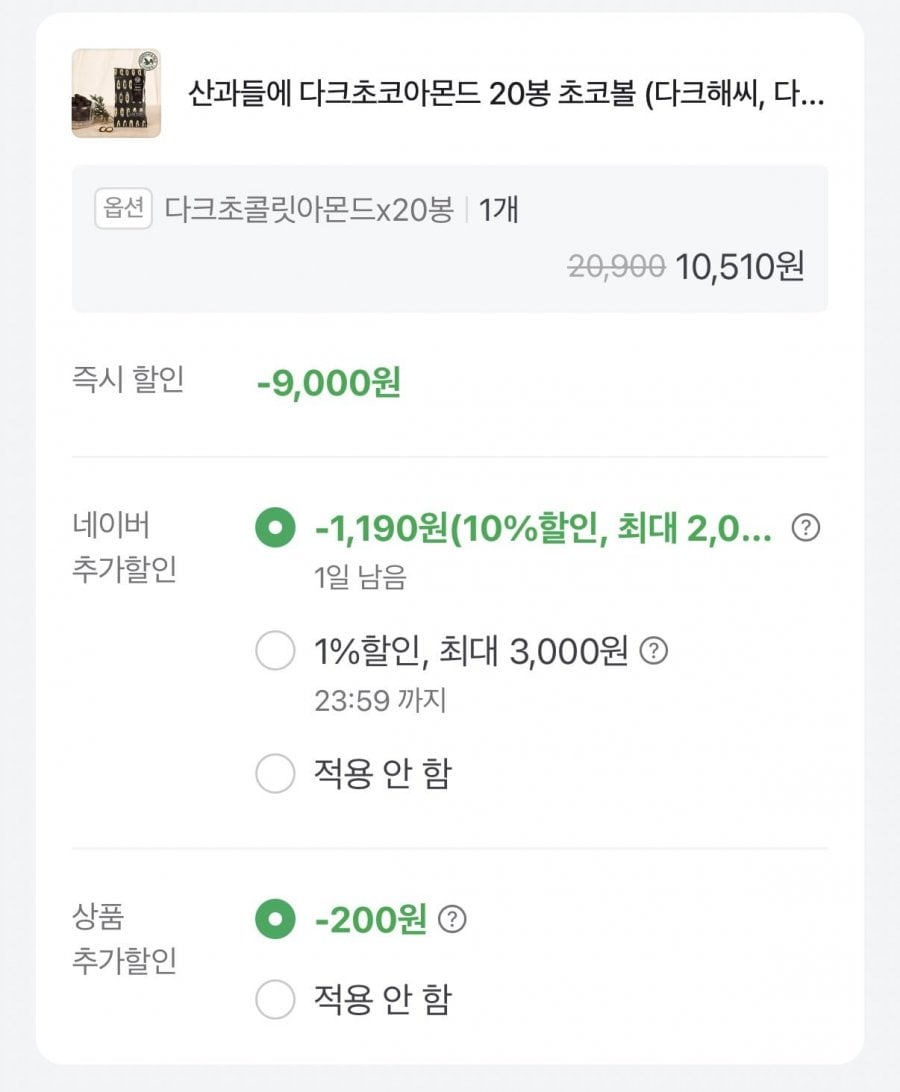
Task: Select the -1,190원 10% discount radio button
Action: click(x=276, y=528)
